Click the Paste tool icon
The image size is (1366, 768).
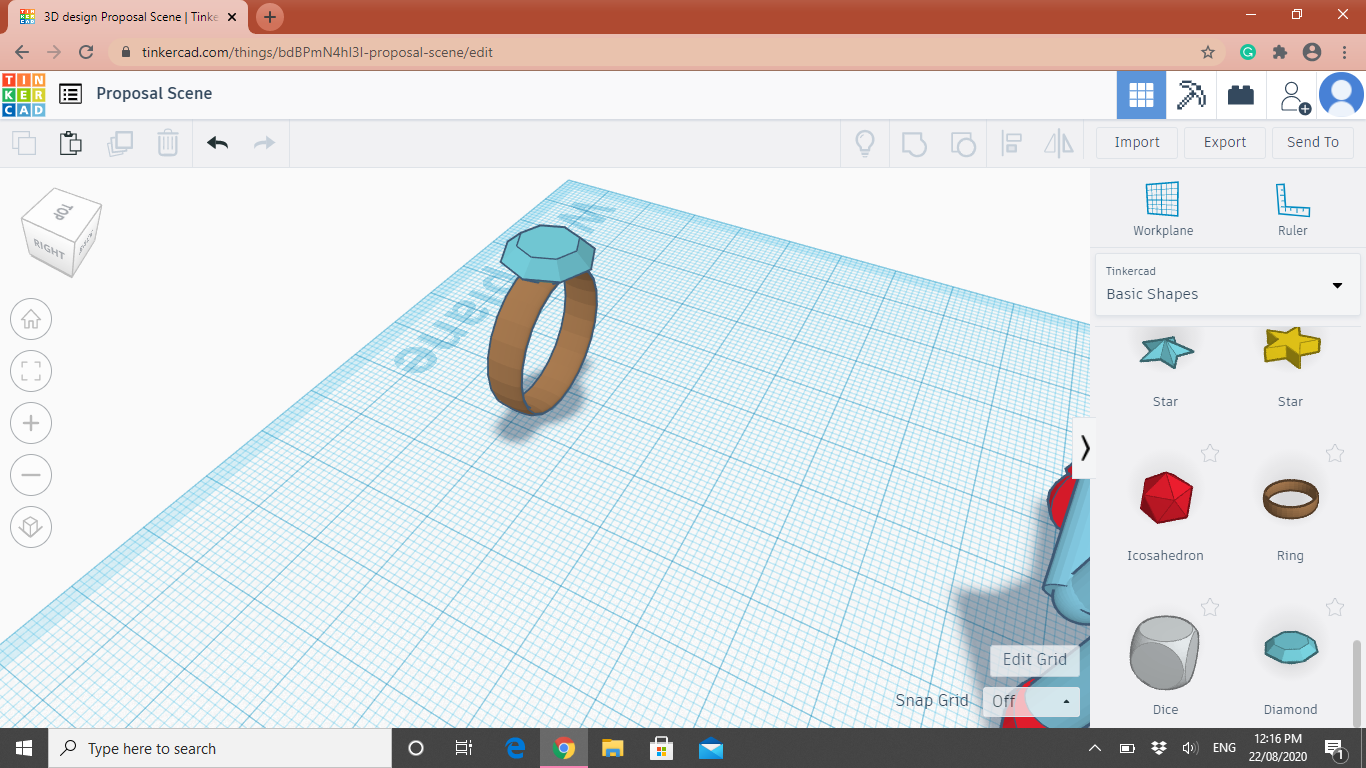71,143
